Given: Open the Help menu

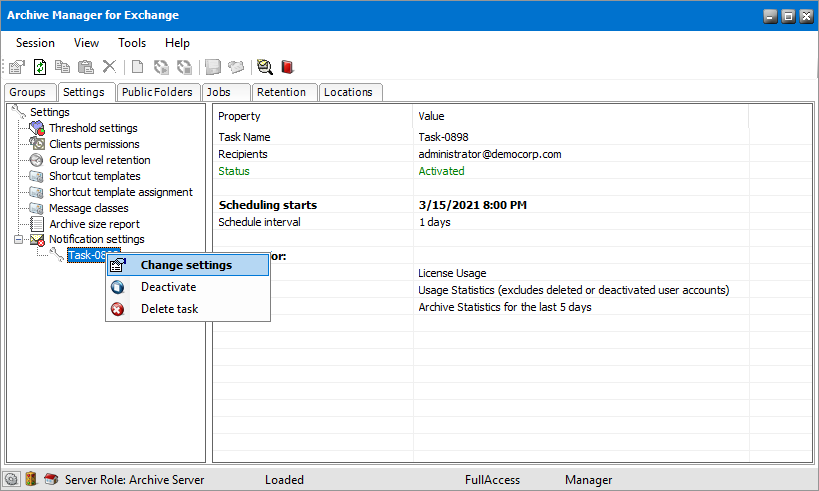Looking at the screenshot, I should pos(177,43).
